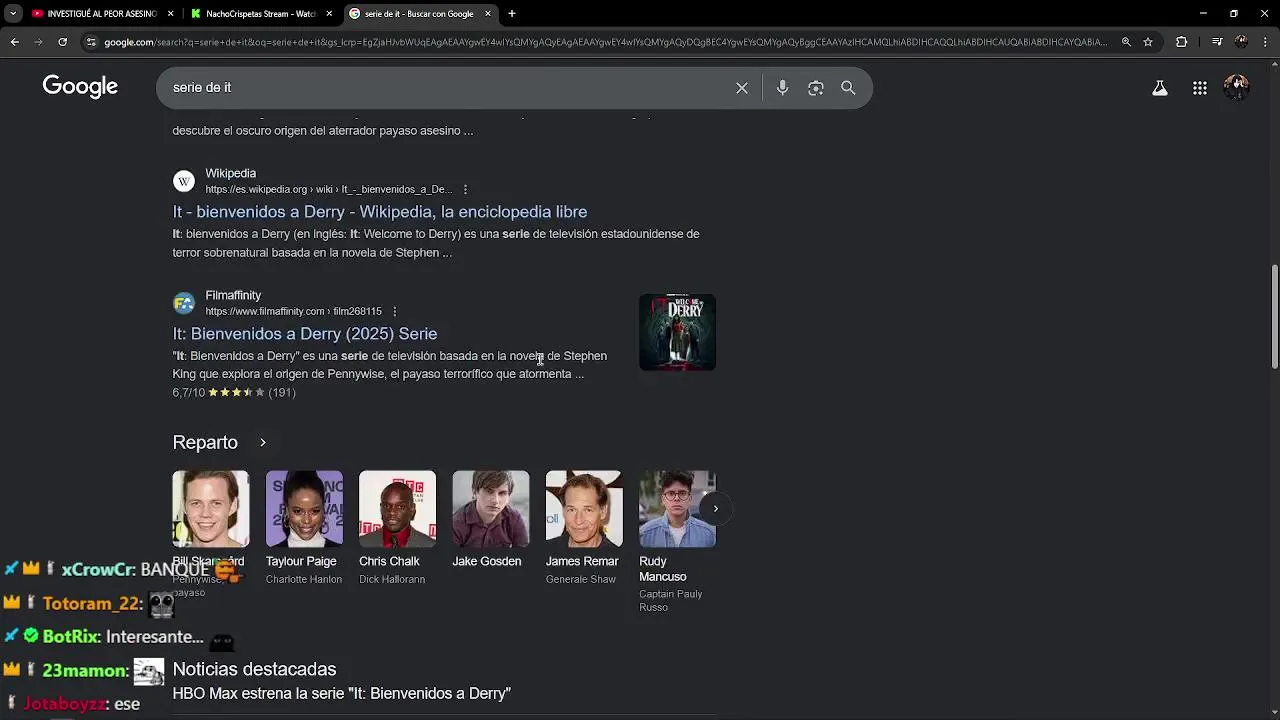
Task: Open more options for the Filmaffinity result
Action: click(x=394, y=311)
